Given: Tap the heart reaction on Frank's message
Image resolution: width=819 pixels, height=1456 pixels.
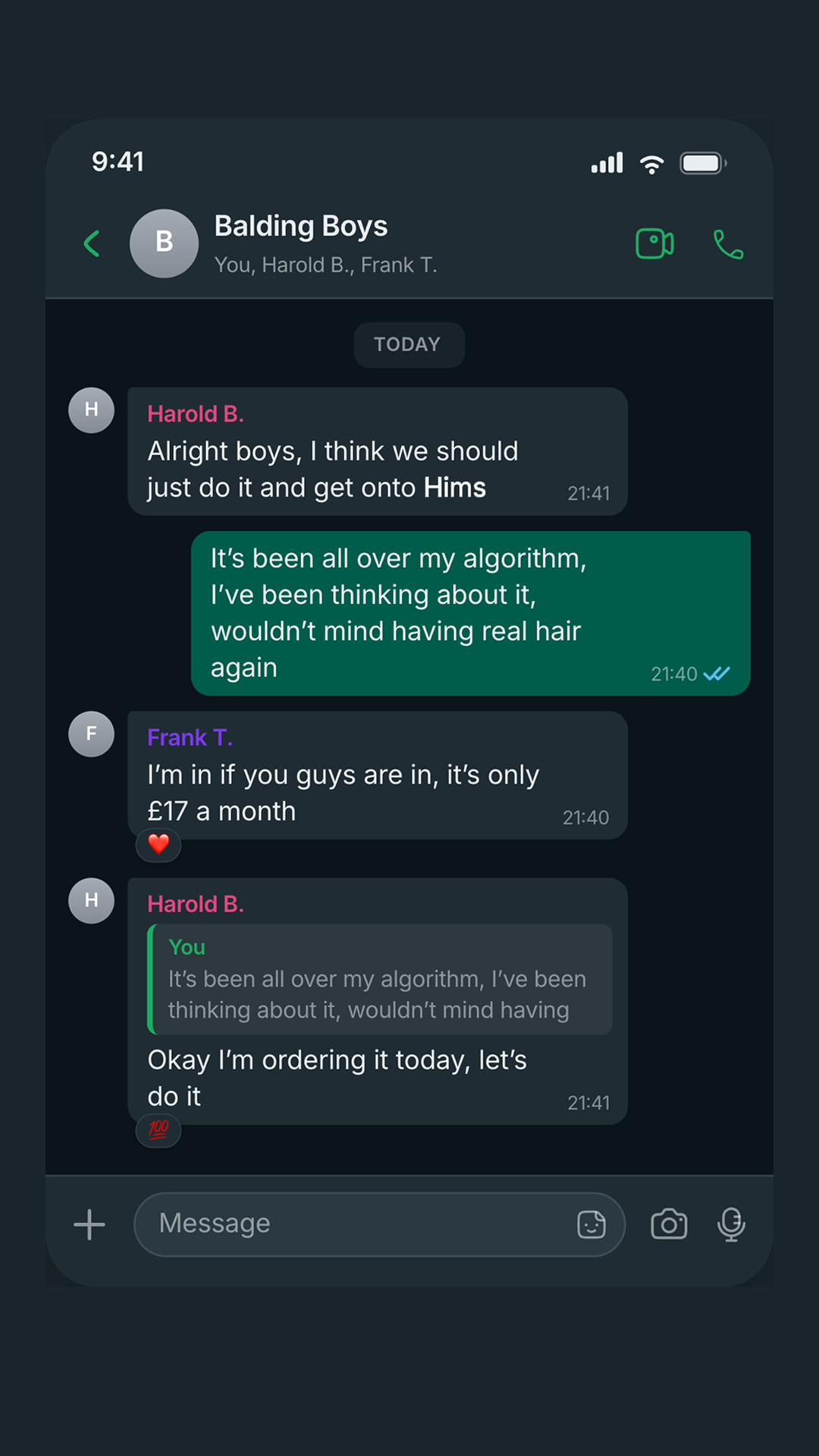Looking at the screenshot, I should click(158, 844).
